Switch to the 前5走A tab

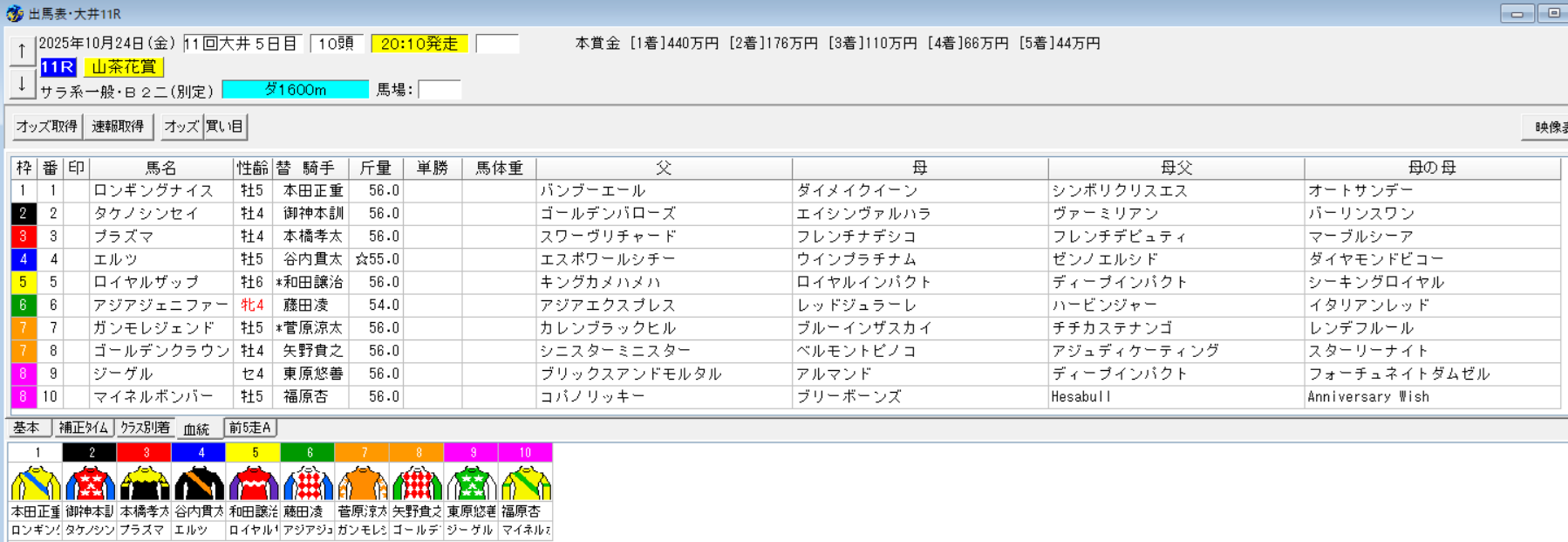[250, 428]
